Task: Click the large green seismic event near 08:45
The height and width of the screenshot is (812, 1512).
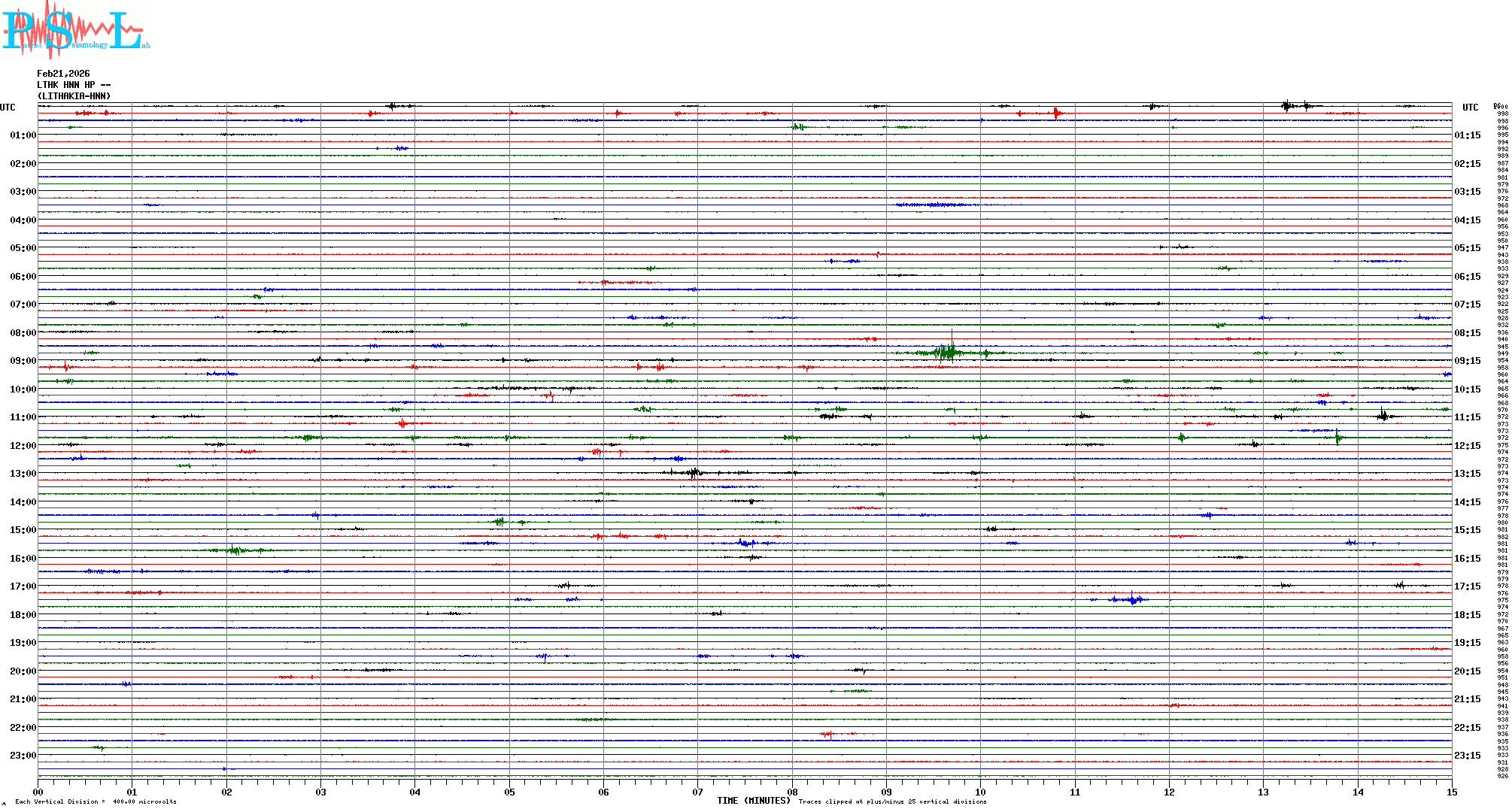Action: tap(948, 352)
